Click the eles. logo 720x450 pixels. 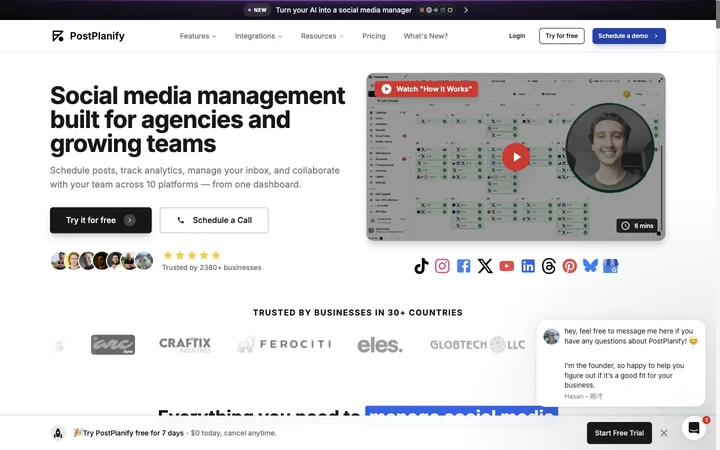[380, 345]
